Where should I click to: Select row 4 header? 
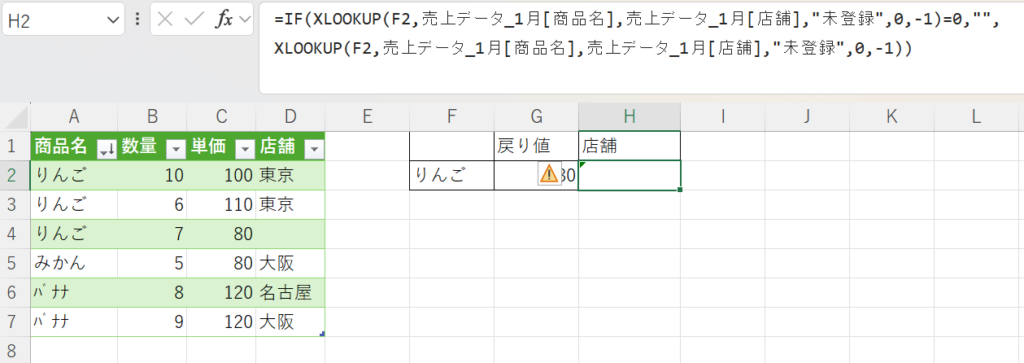[x=14, y=234]
